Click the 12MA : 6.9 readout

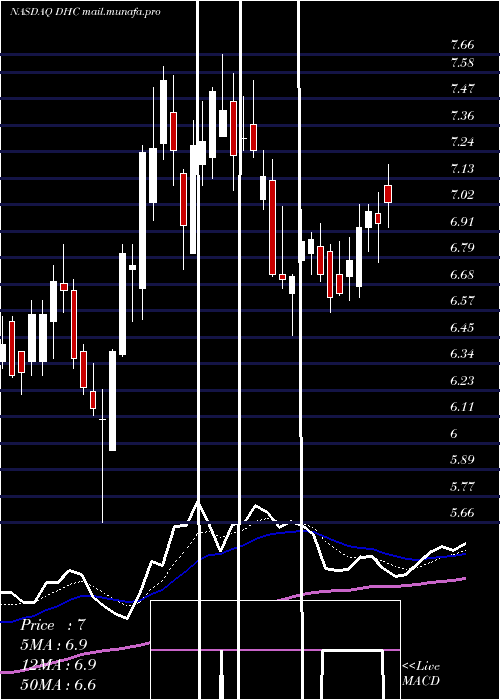click(58, 665)
